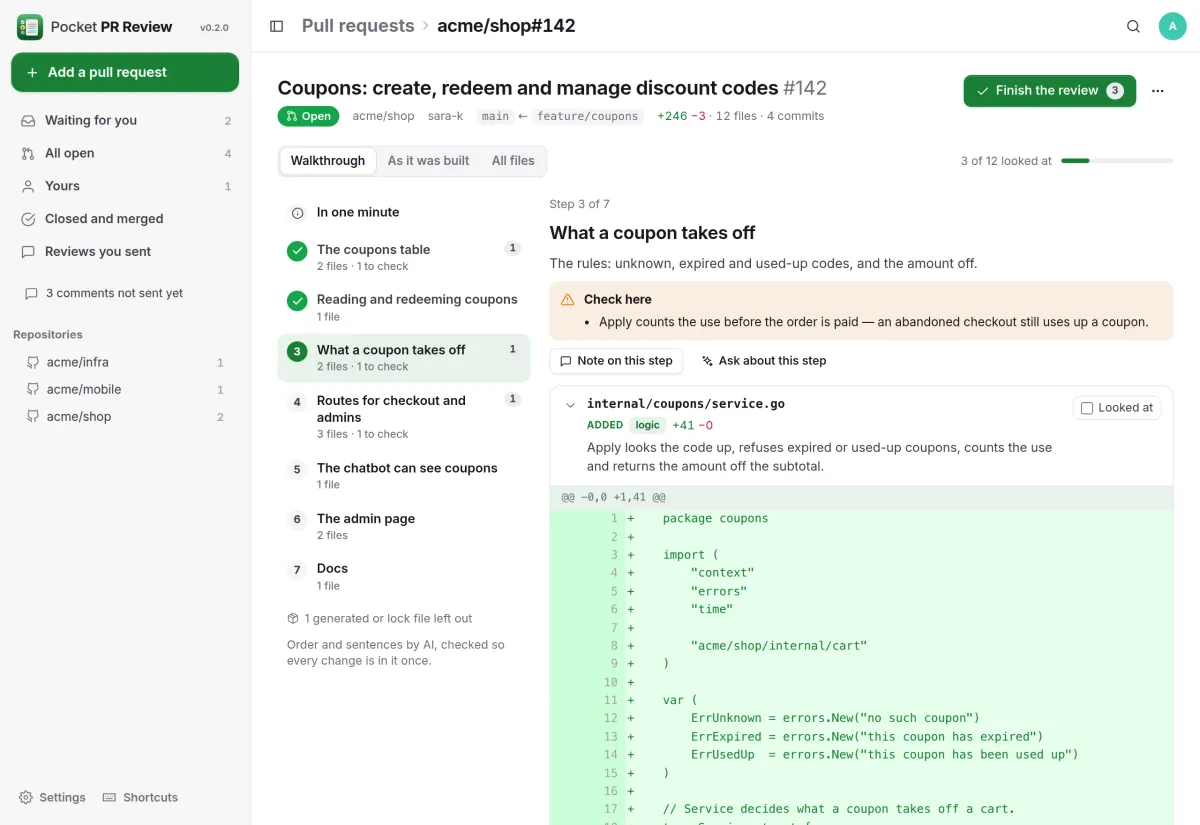Image resolution: width=1200 pixels, height=825 pixels.
Task: Open Reviews you sent
Action: click(125, 252)
